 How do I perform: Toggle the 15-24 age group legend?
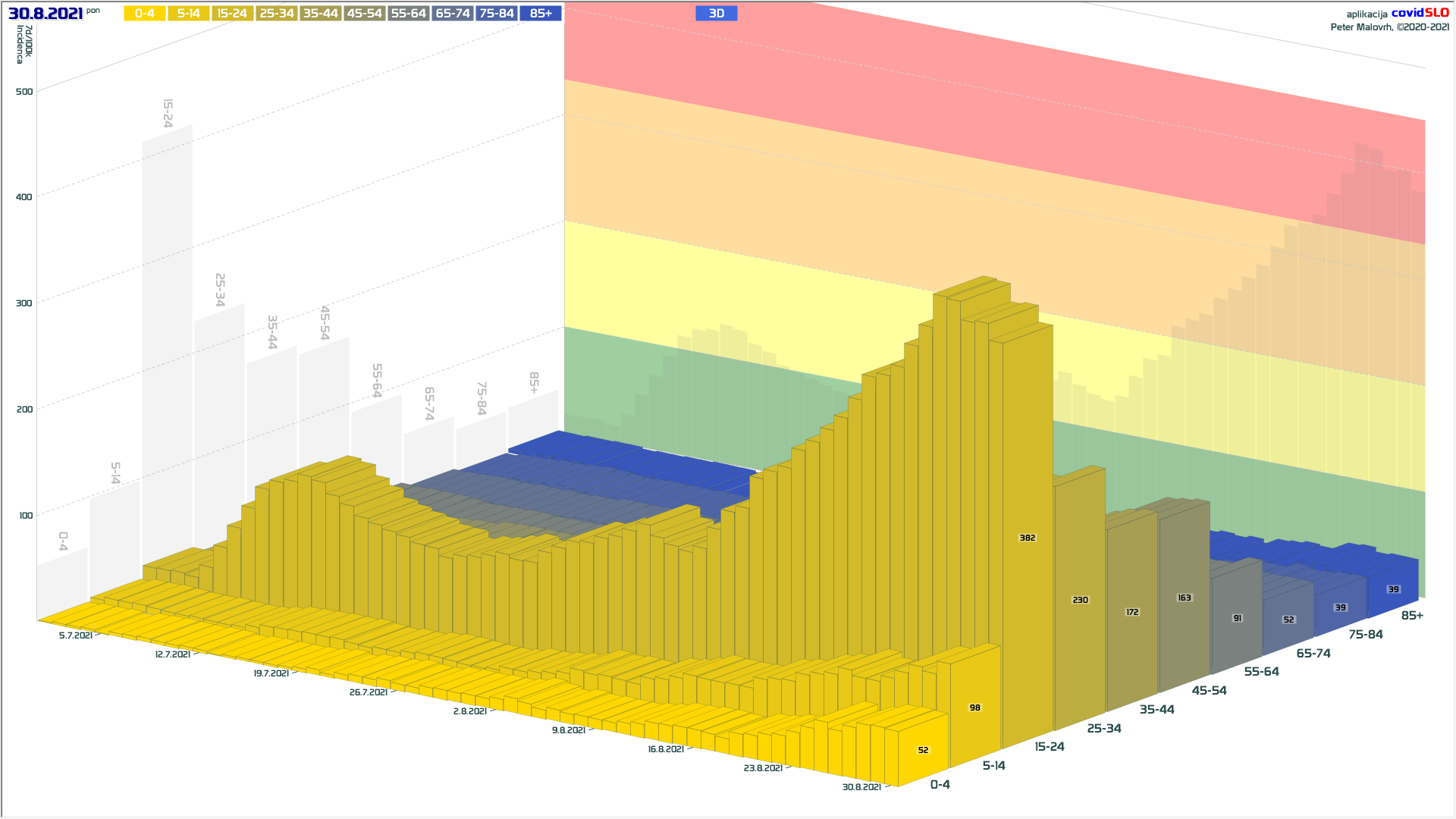point(232,14)
